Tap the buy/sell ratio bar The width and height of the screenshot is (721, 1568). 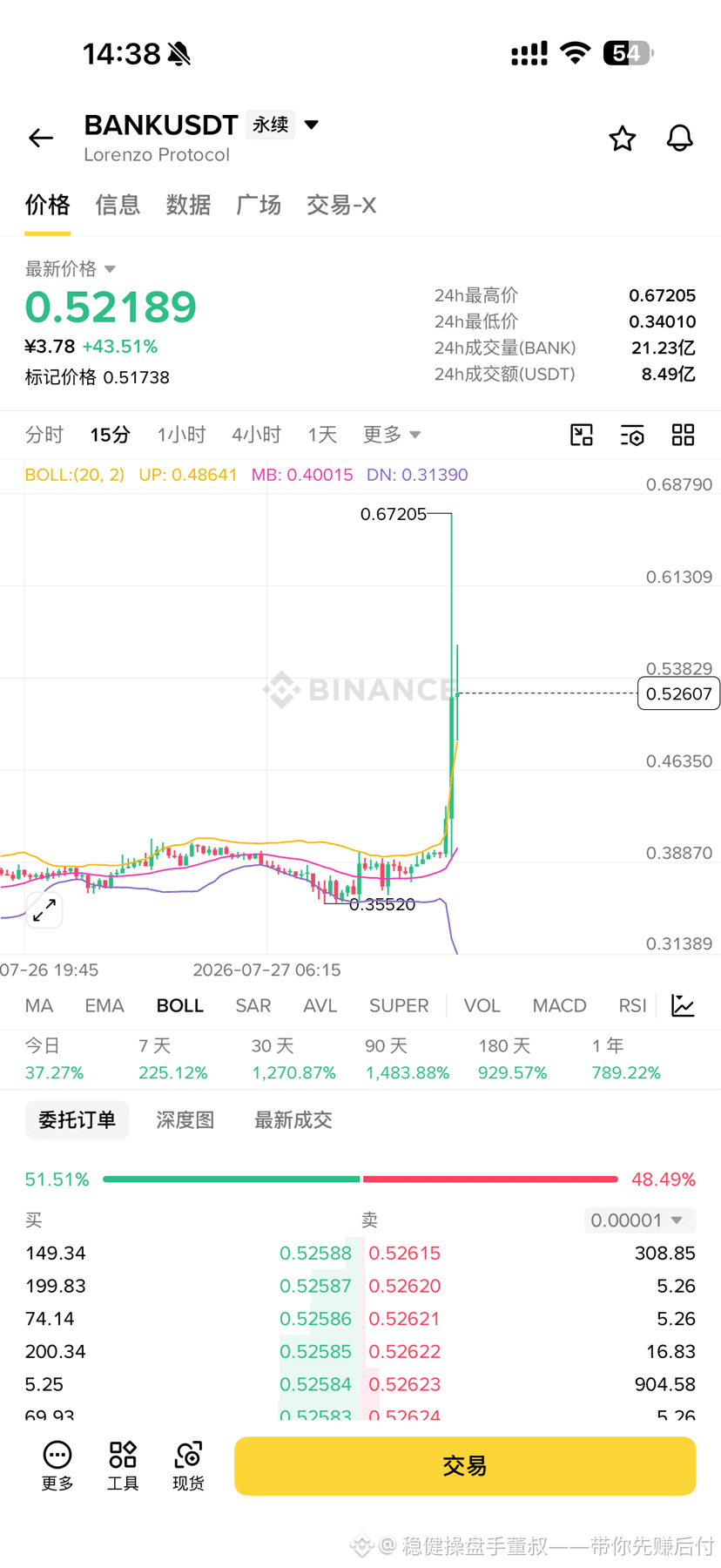[x=360, y=1179]
